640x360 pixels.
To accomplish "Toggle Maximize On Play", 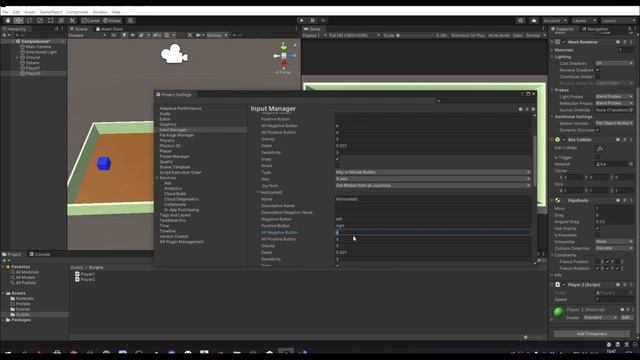I will (468, 36).
